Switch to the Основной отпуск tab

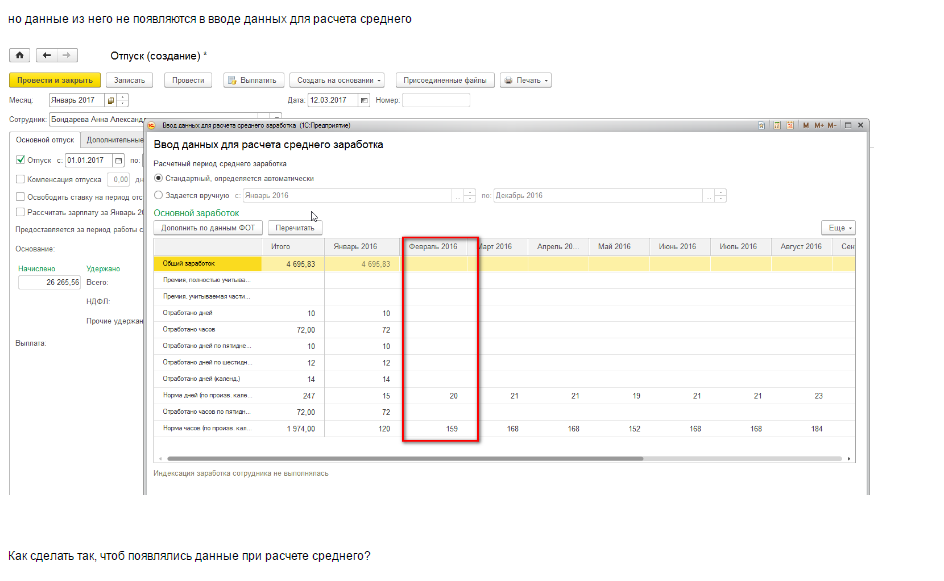coord(46,140)
